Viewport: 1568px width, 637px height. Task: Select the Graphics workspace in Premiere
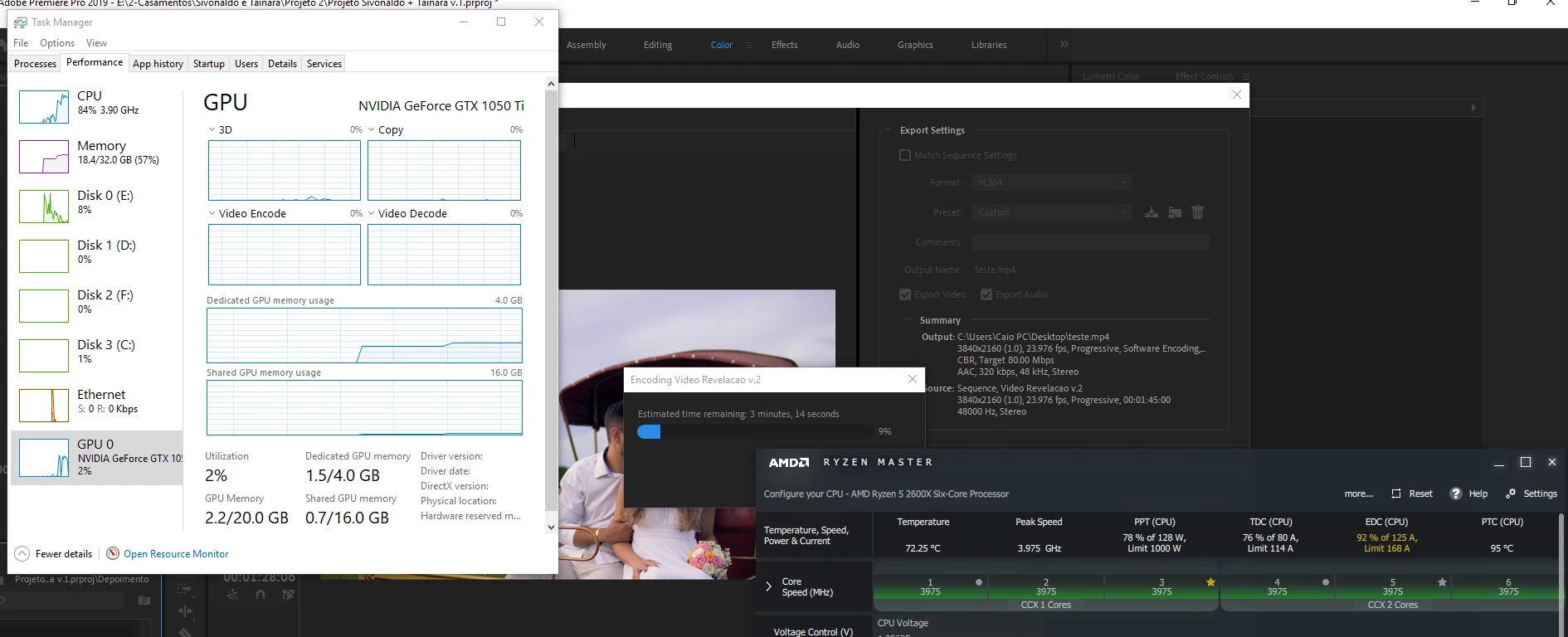click(915, 45)
